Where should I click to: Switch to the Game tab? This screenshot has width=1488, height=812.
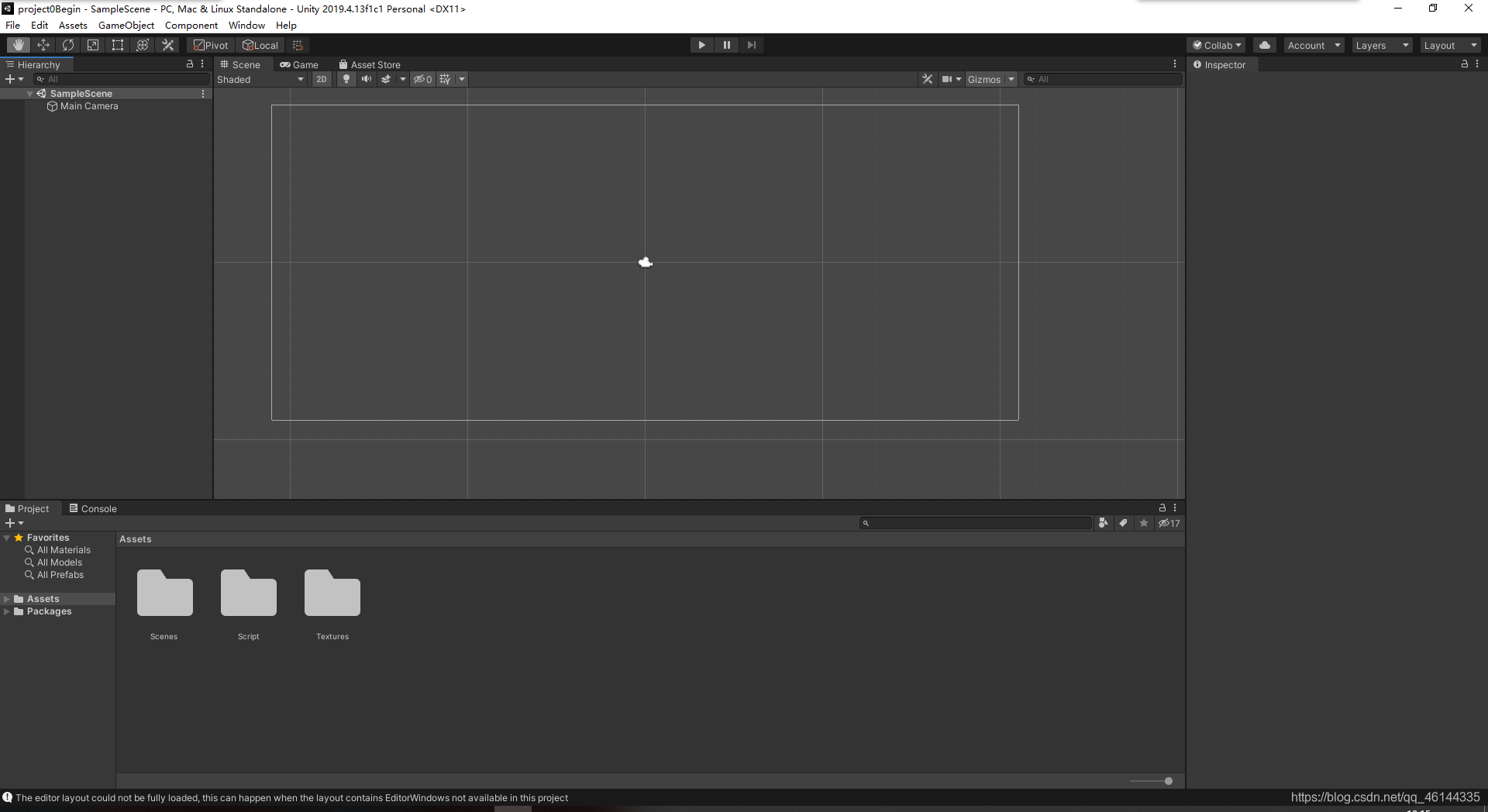point(299,64)
